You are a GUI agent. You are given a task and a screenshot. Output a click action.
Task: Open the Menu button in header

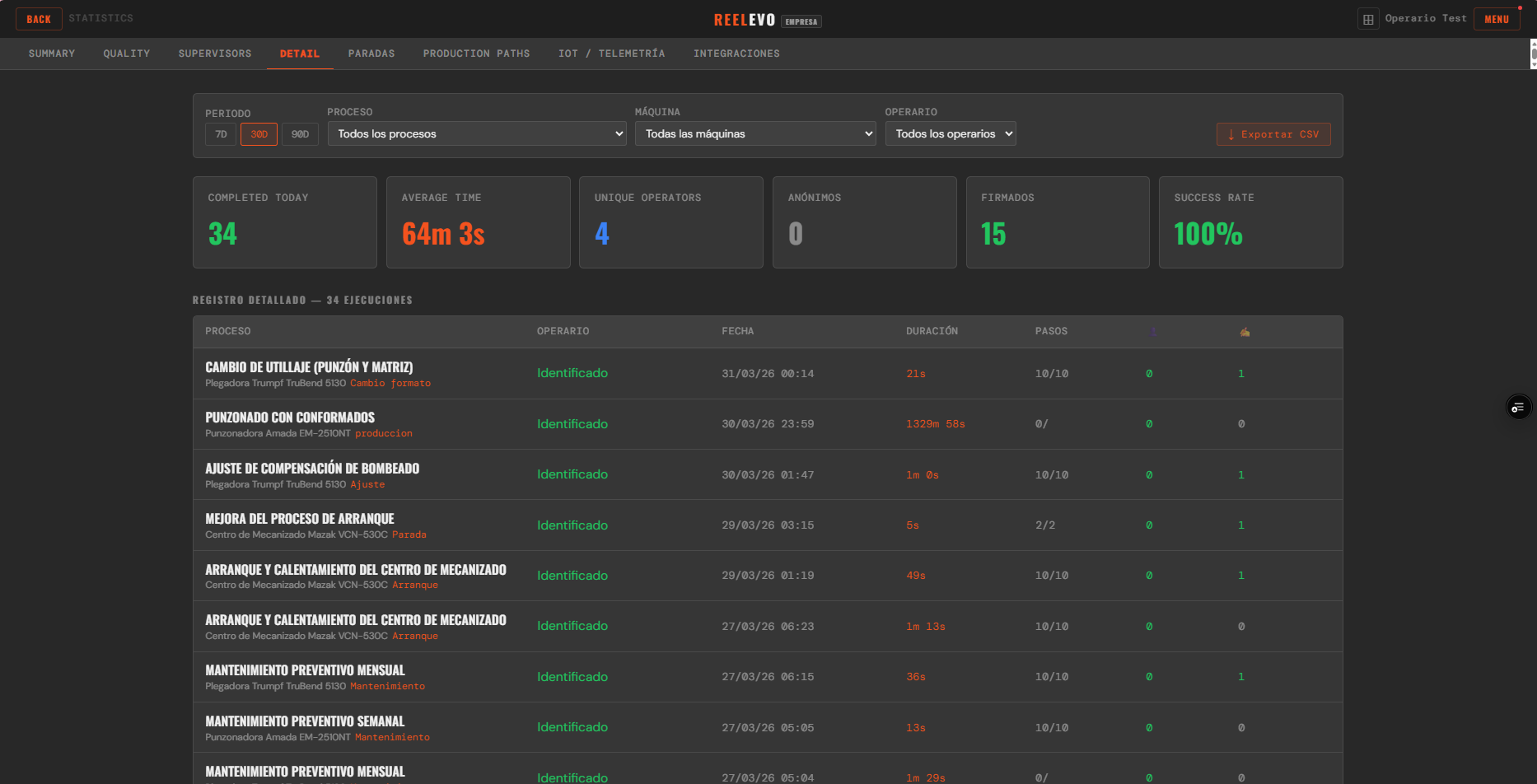point(1497,19)
